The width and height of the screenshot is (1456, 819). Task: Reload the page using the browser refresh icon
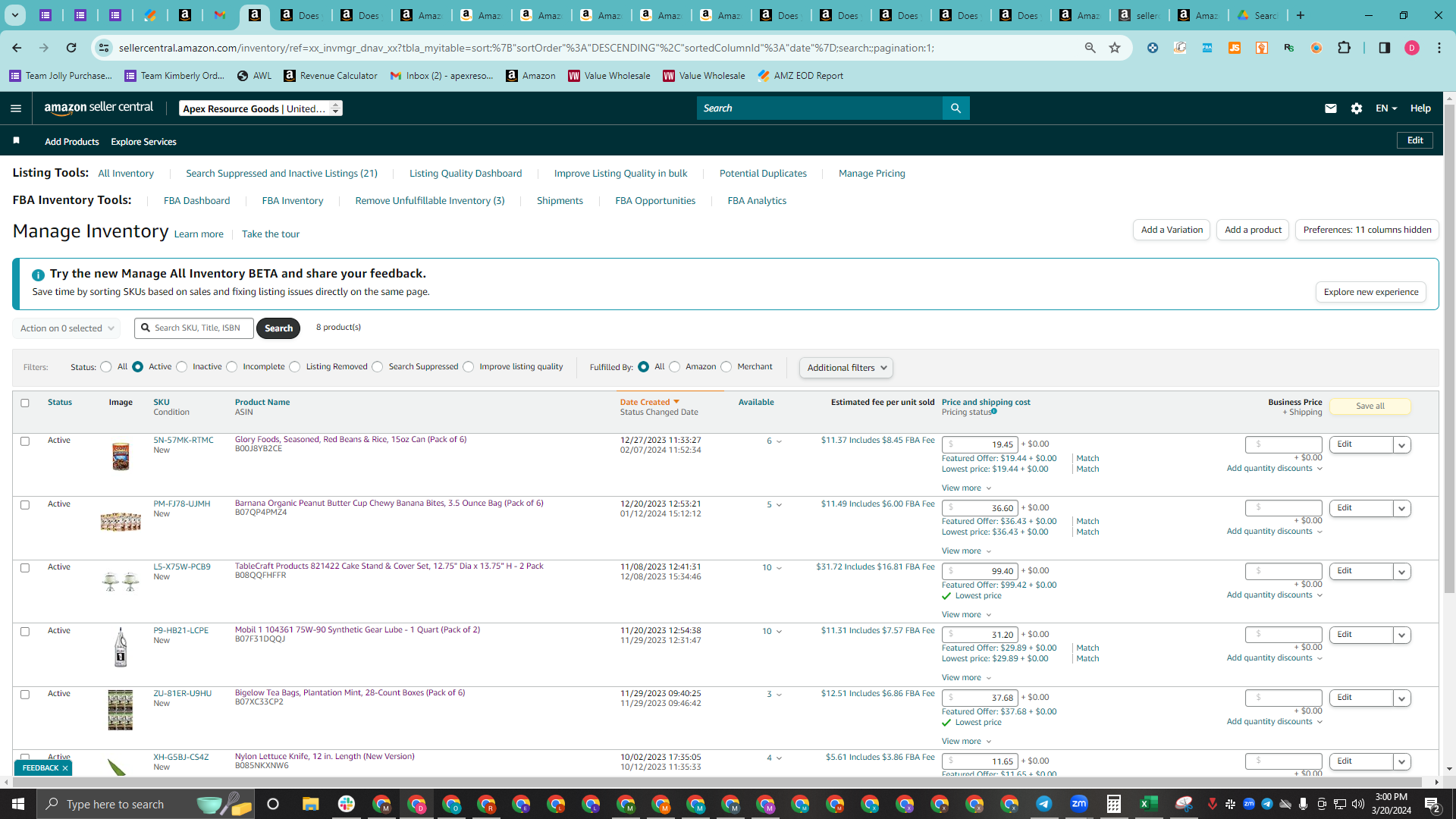pyautogui.click(x=71, y=48)
